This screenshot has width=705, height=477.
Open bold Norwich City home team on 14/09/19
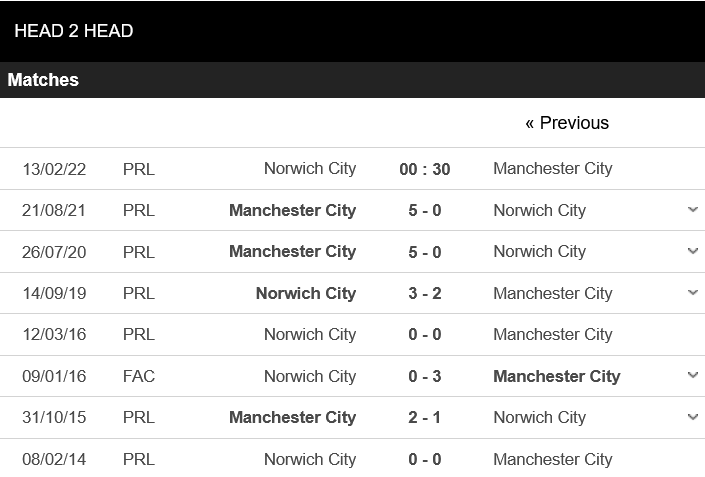click(x=305, y=293)
